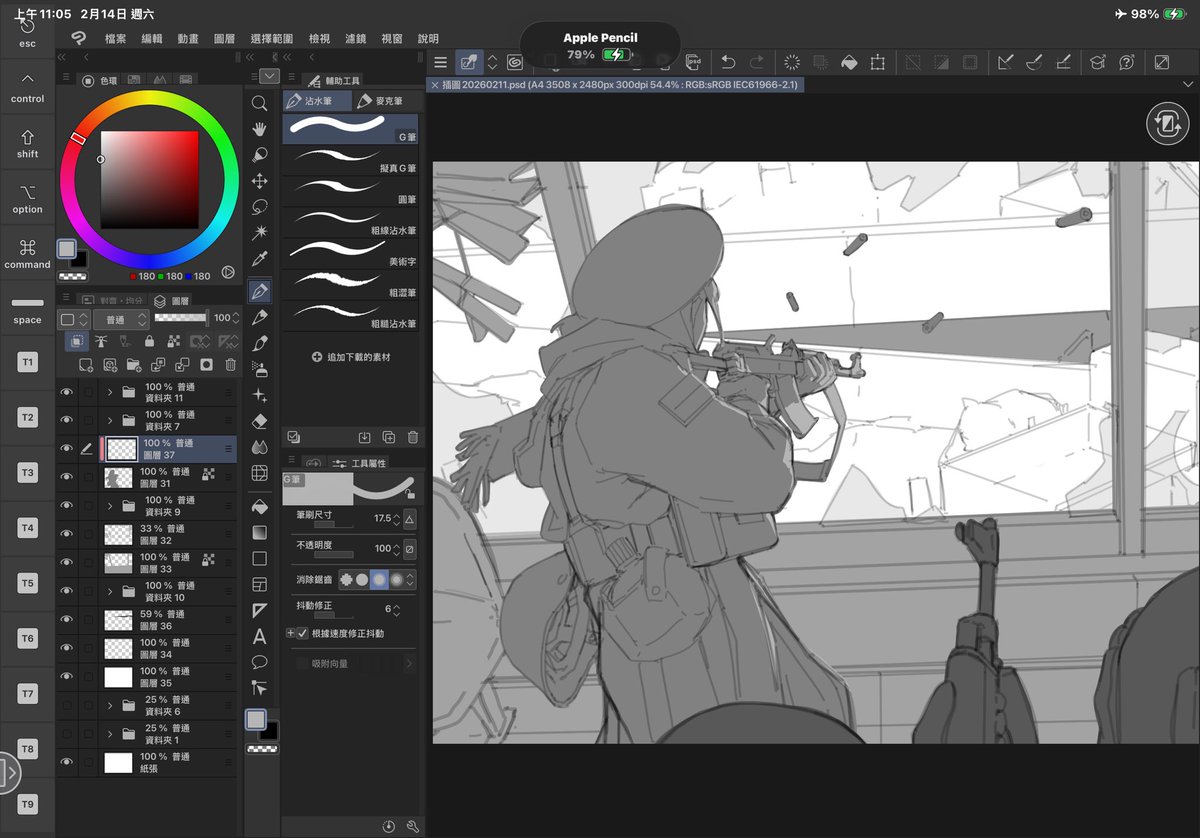
Task: Click the New layer folder icon
Action: tap(134, 365)
